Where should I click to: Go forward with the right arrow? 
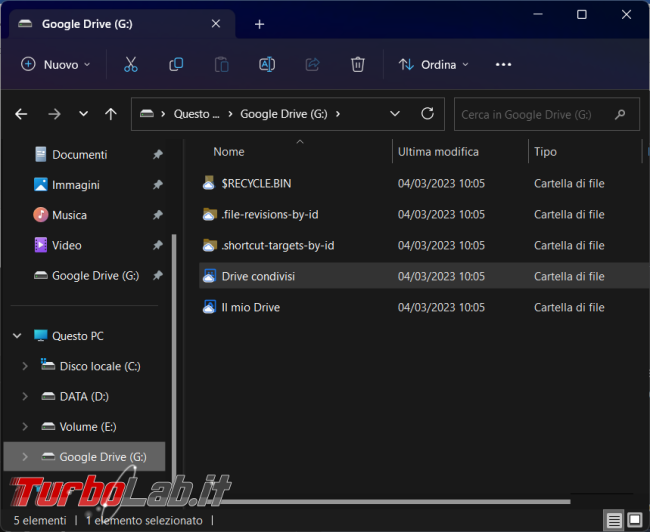(54, 114)
